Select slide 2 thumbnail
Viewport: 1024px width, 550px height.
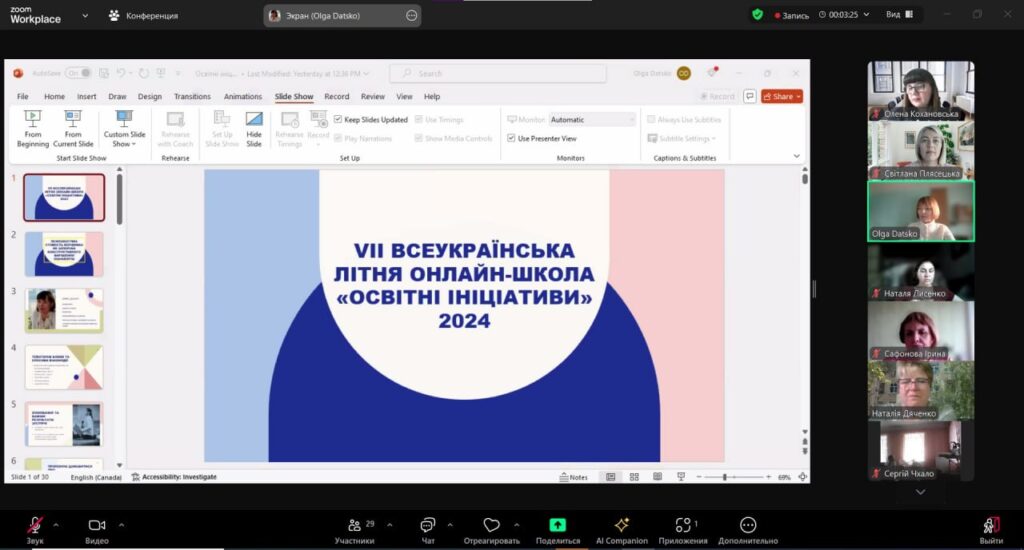(64, 254)
